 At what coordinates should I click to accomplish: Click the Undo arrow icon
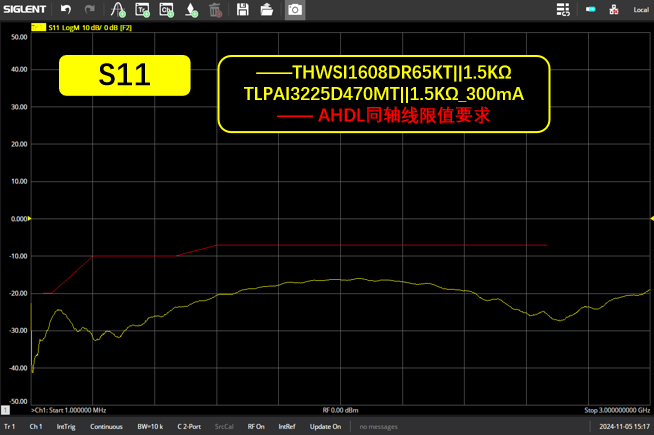tap(66, 10)
